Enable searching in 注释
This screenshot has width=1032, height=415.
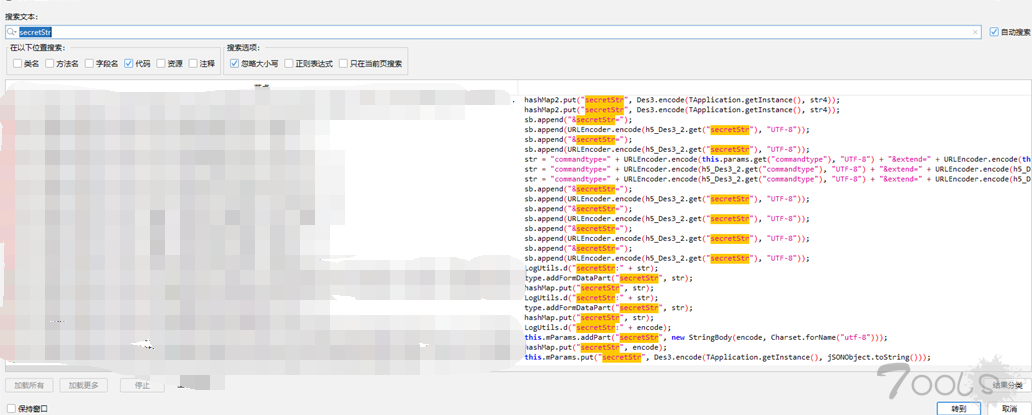pos(194,64)
